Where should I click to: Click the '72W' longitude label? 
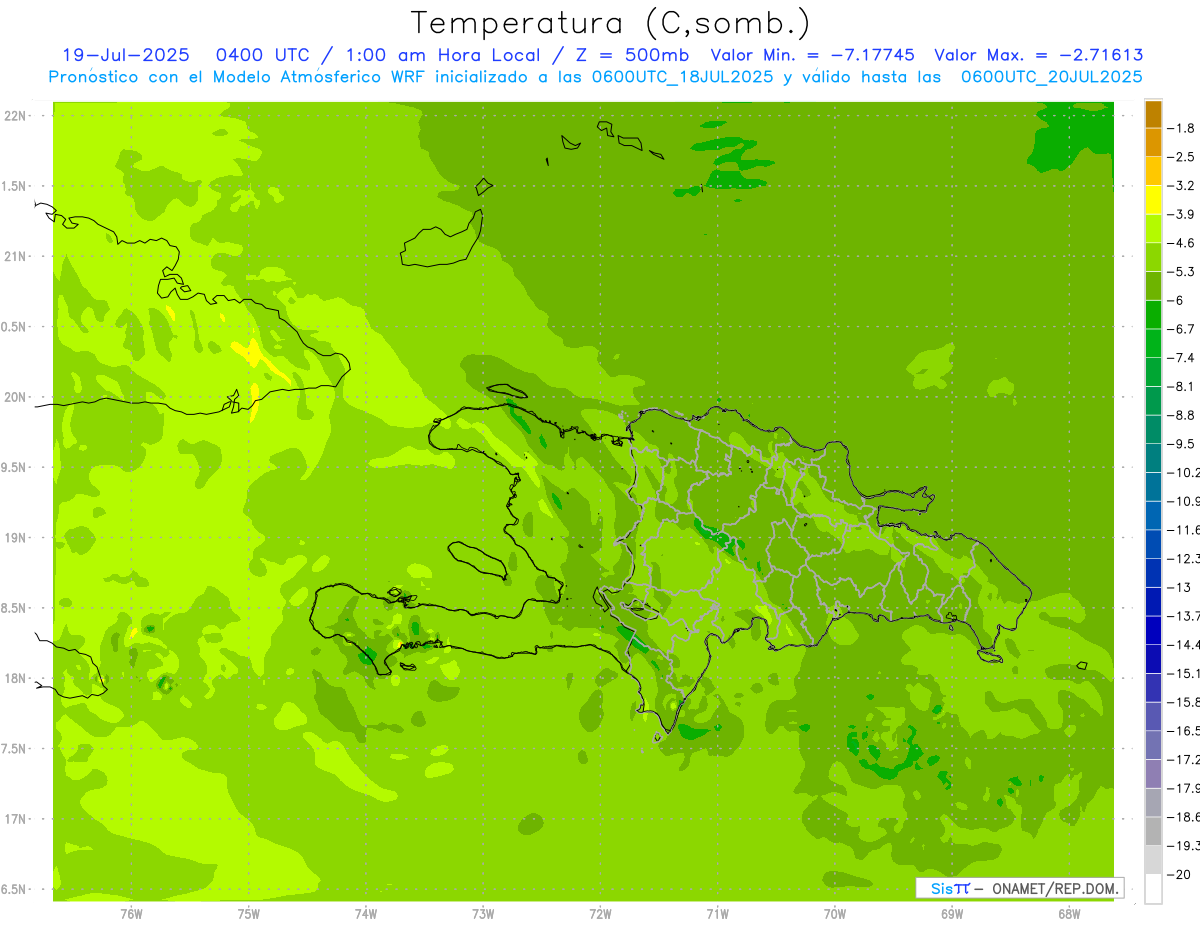[x=600, y=913]
